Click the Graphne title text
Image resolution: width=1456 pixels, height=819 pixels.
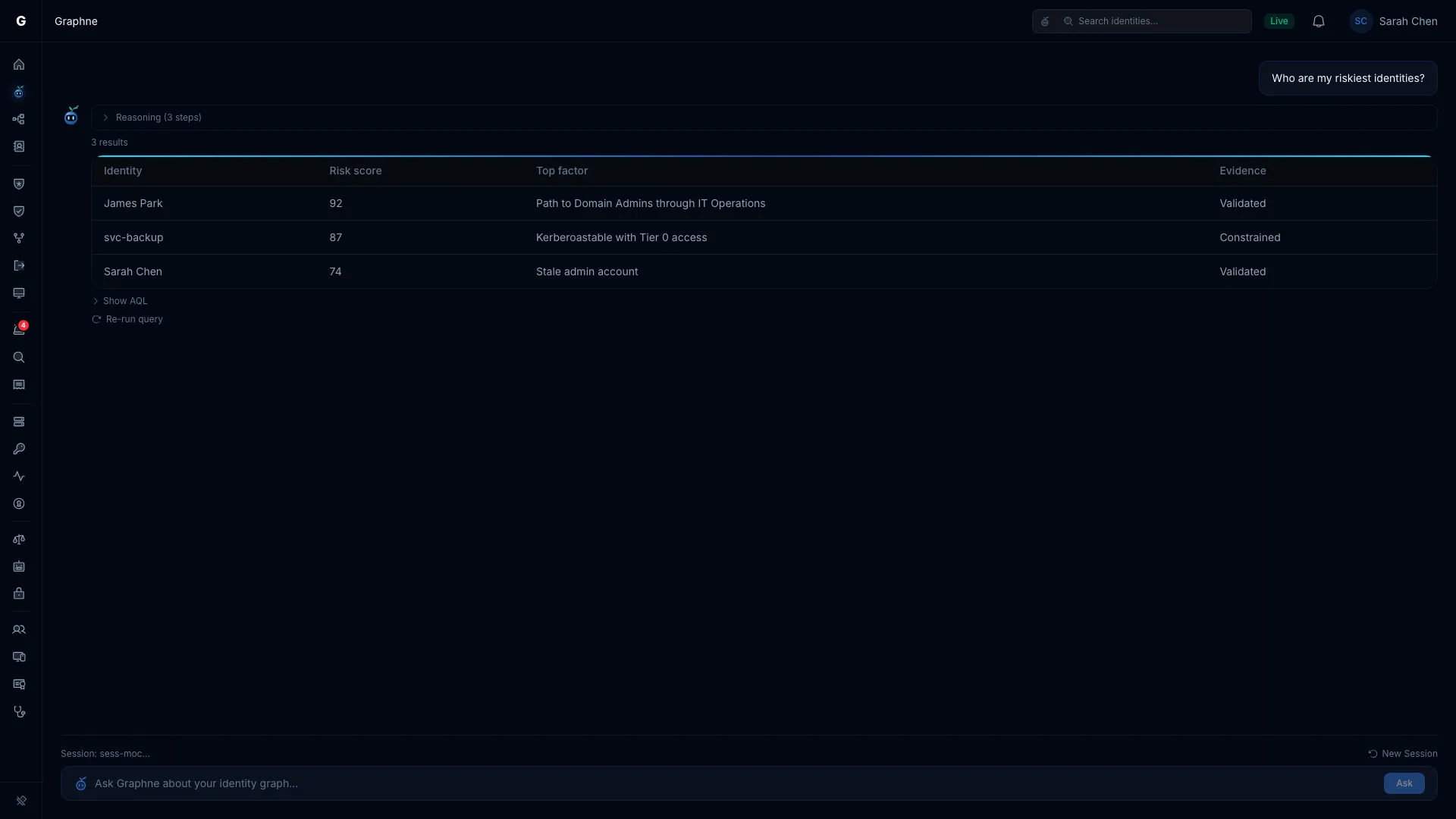click(x=76, y=21)
